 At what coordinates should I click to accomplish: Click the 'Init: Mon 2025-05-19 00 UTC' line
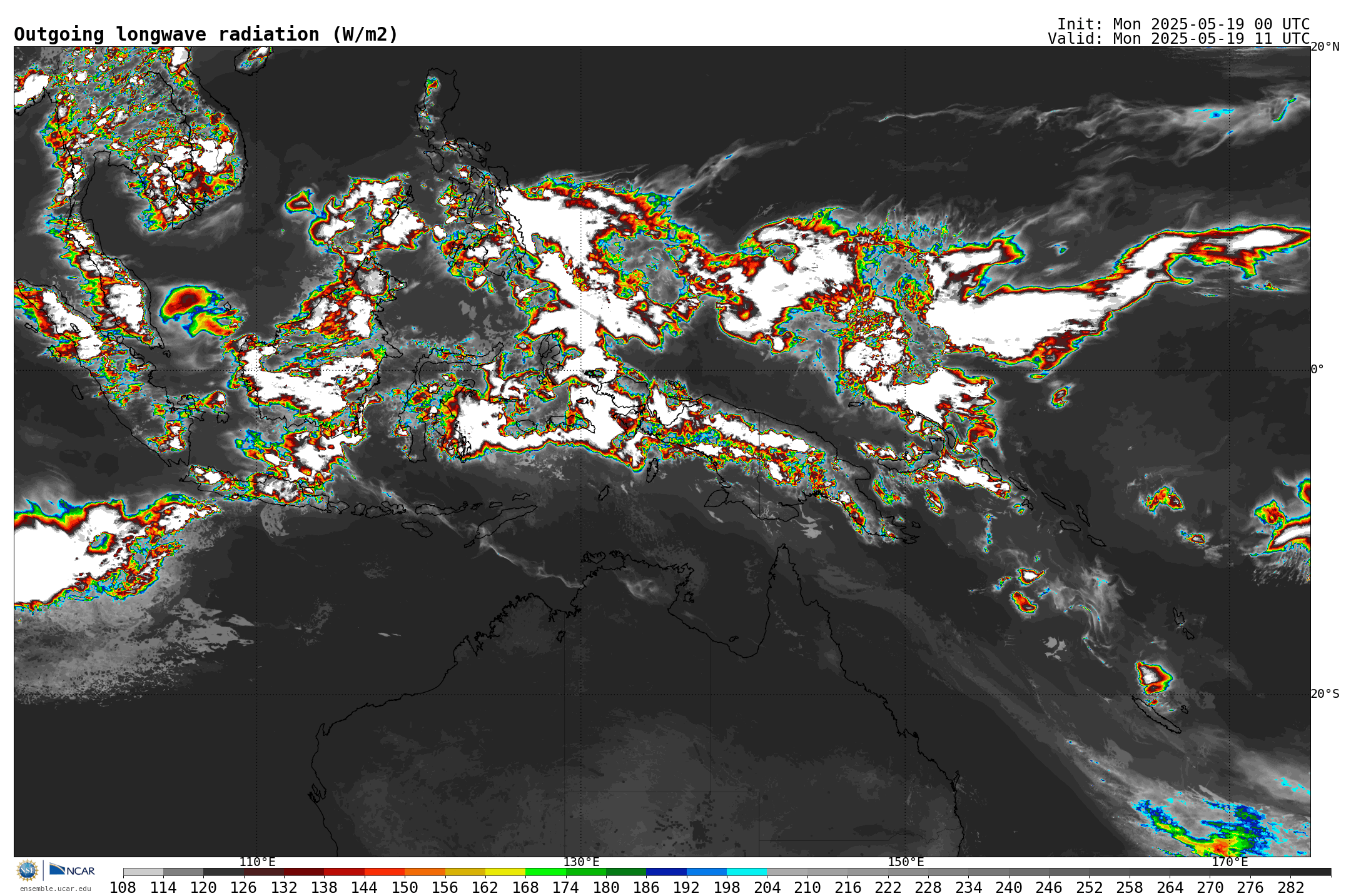tap(1183, 24)
